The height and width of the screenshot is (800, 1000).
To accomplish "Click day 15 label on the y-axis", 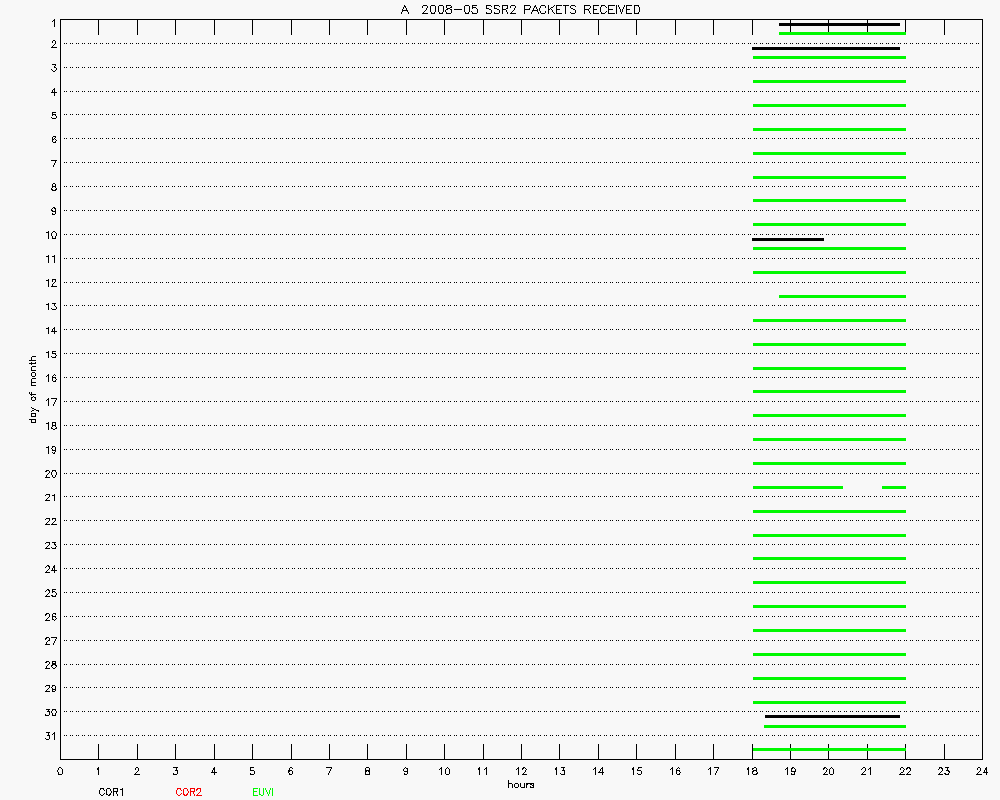I will click(49, 354).
